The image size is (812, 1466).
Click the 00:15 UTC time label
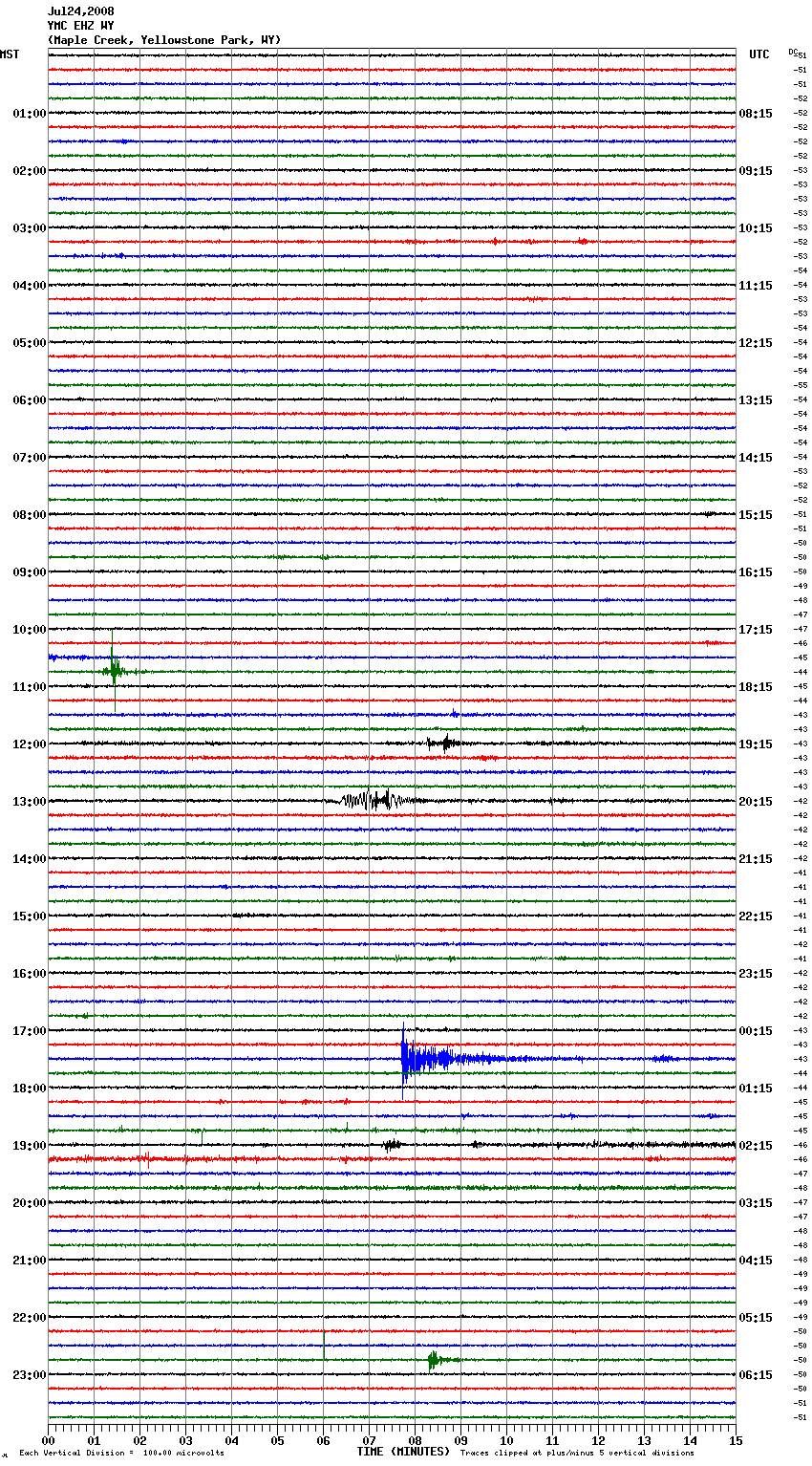point(756,1031)
